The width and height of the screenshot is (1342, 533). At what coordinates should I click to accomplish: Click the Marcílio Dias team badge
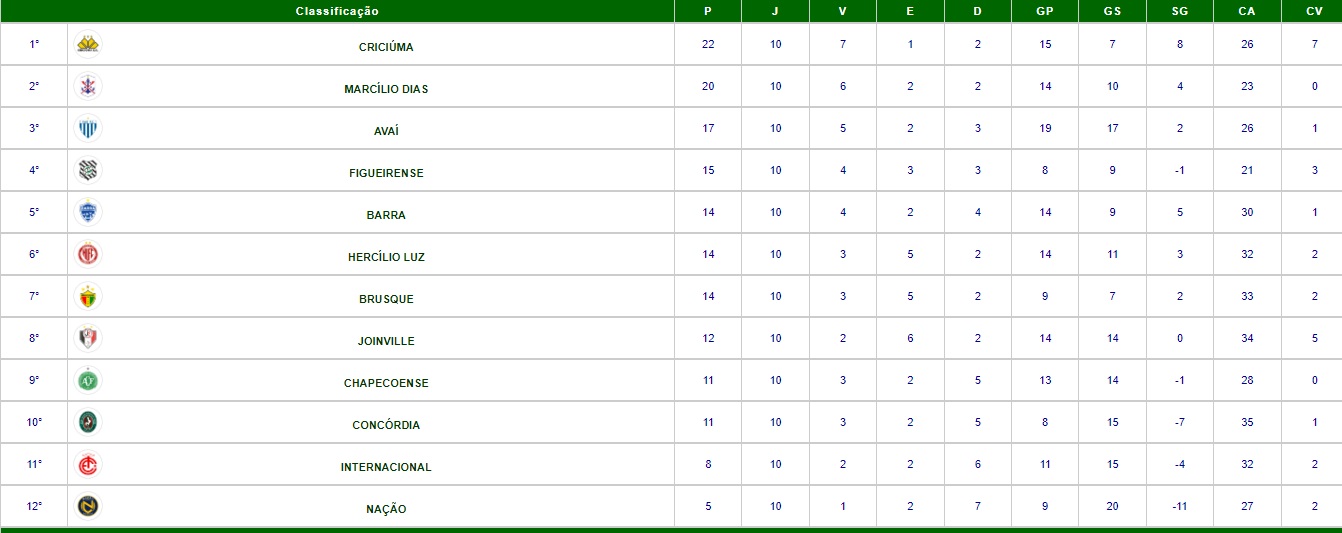(89, 87)
